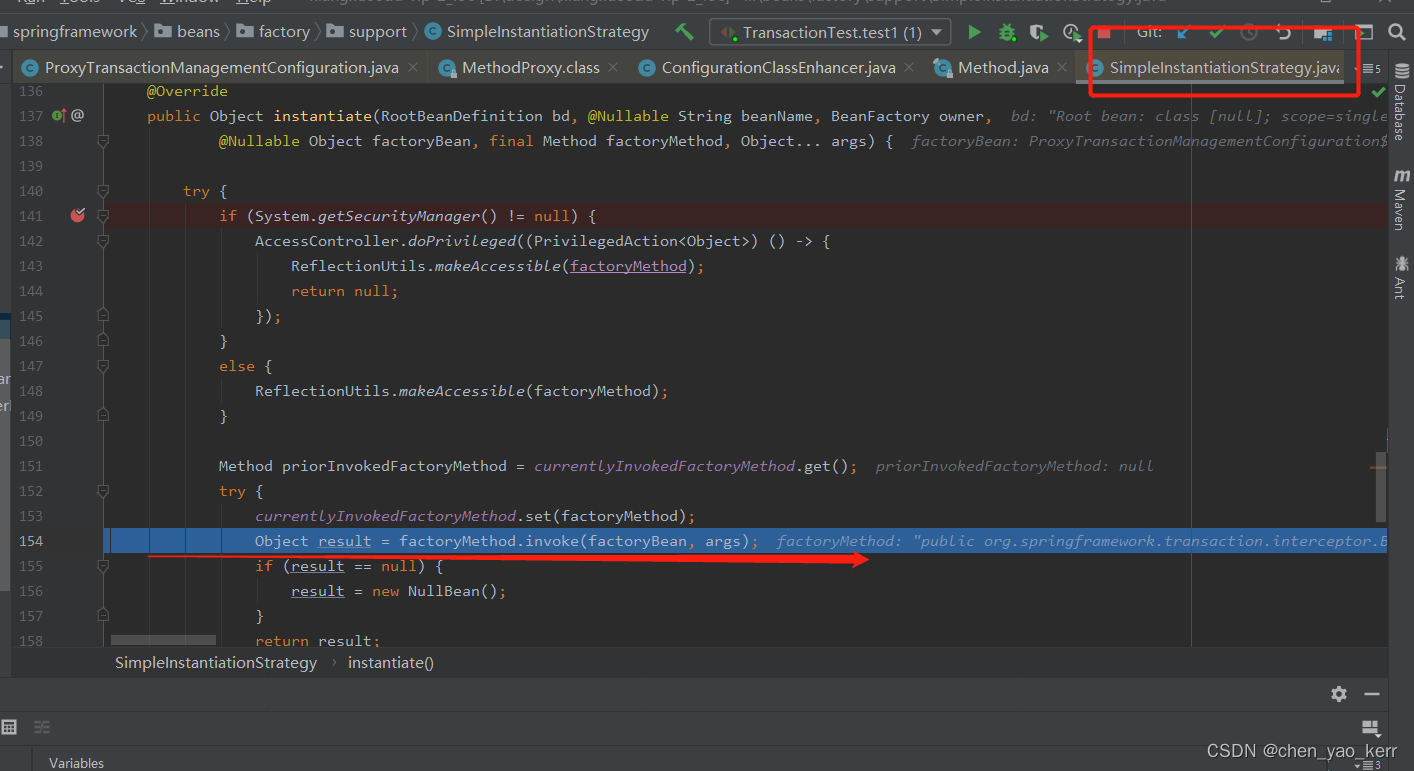Screen dimensions: 1414x771
Task: Click the Search Everywhere magnifier icon
Action: click(x=1397, y=32)
